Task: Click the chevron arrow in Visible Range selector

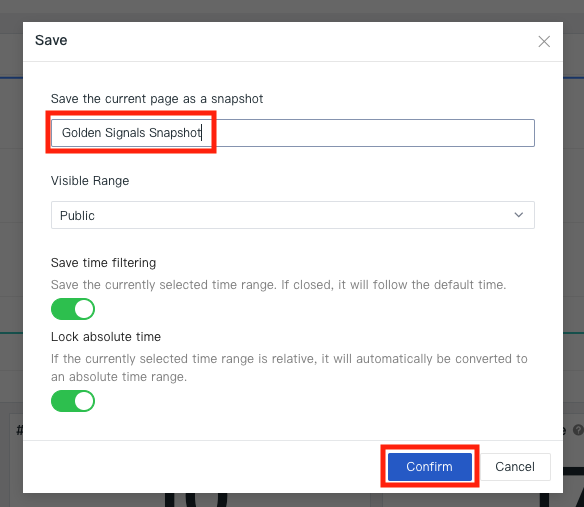Action: (518, 215)
